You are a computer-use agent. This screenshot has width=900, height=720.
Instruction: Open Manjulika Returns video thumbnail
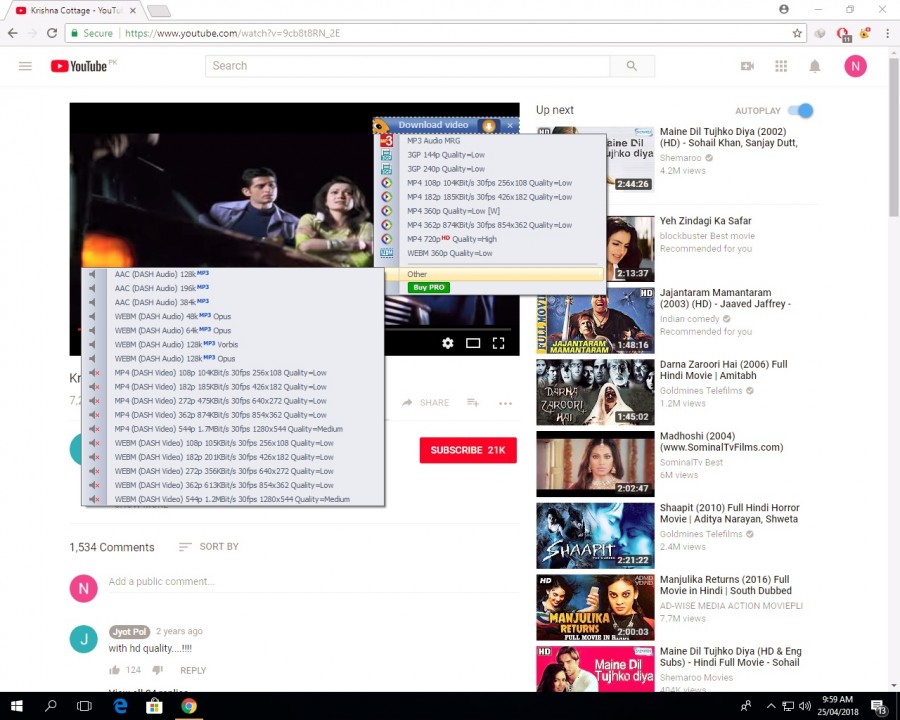[595, 607]
